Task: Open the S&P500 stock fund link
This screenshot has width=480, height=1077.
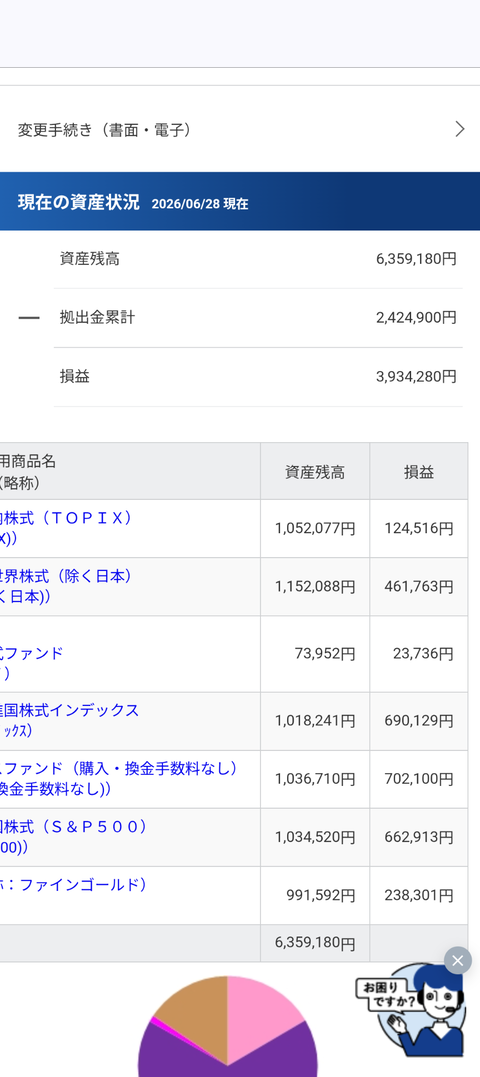Action: point(73,837)
